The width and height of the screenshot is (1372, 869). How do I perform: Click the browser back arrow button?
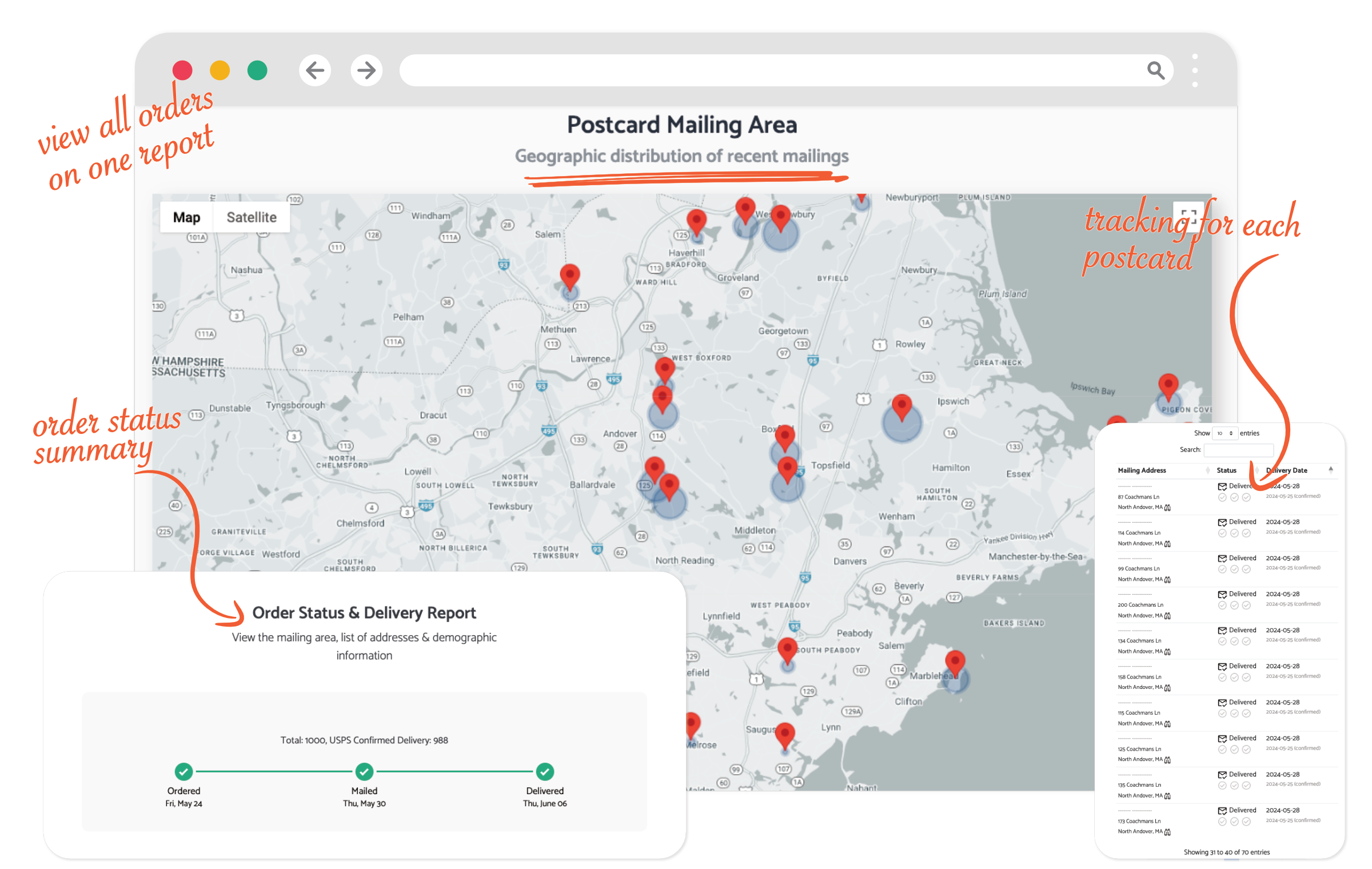314,70
